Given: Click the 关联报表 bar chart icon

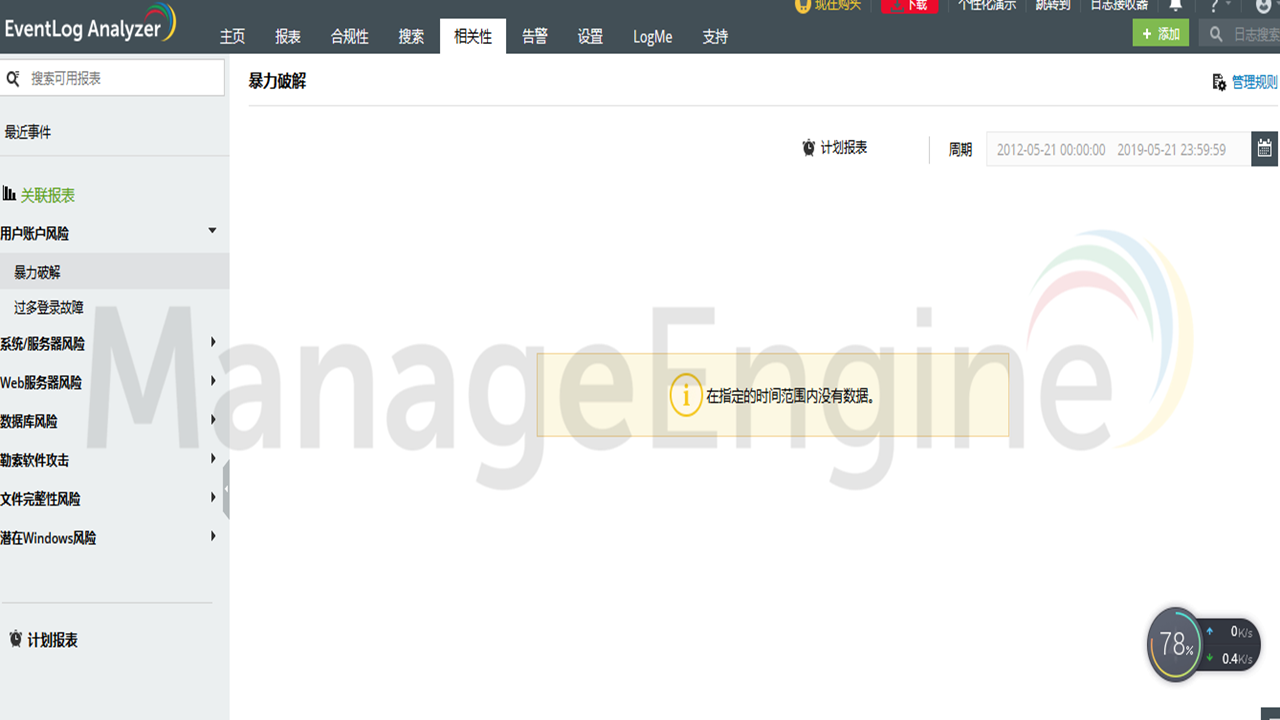Looking at the screenshot, I should [x=10, y=195].
